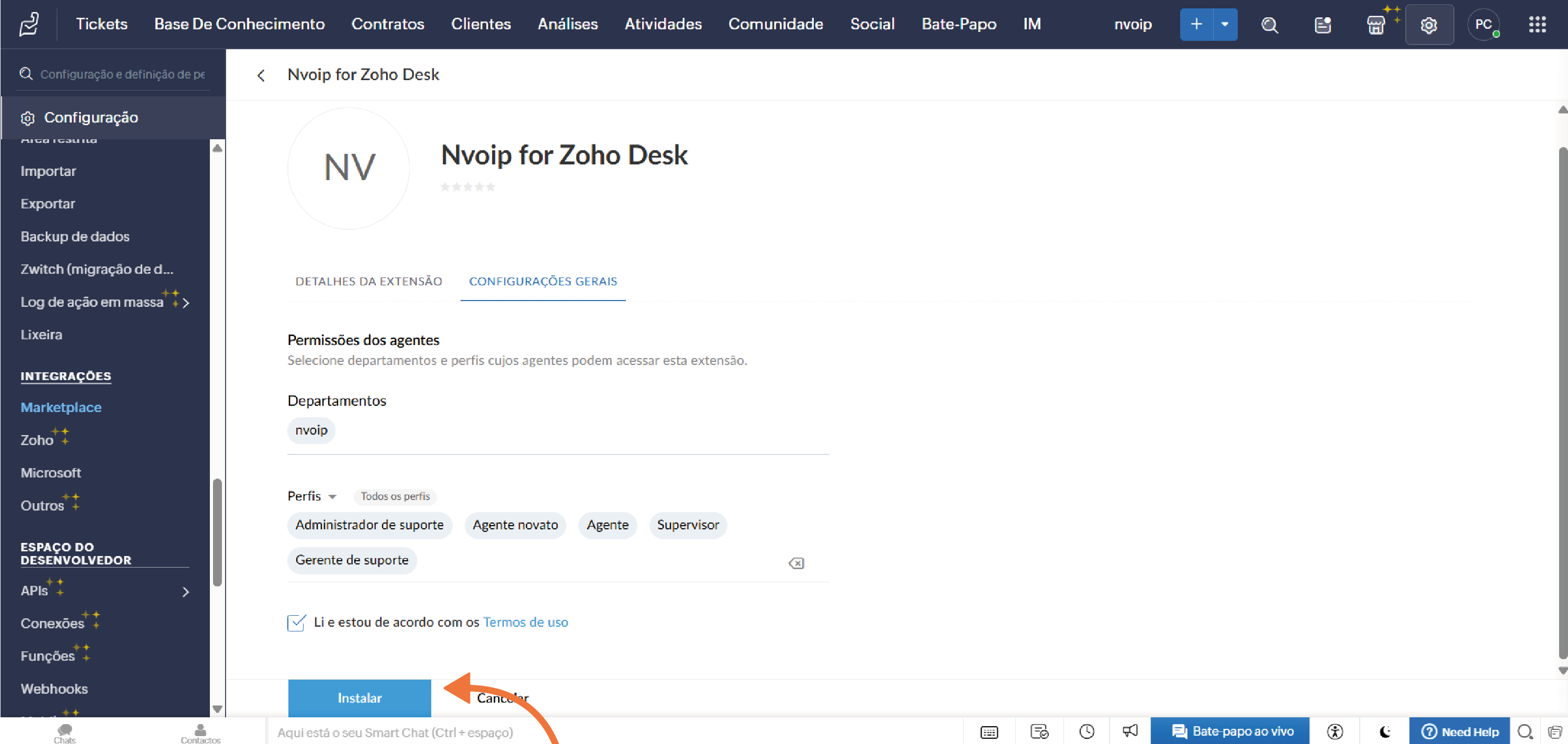Open the apps grid launcher icon
This screenshot has height=744, width=1568.
tap(1537, 25)
